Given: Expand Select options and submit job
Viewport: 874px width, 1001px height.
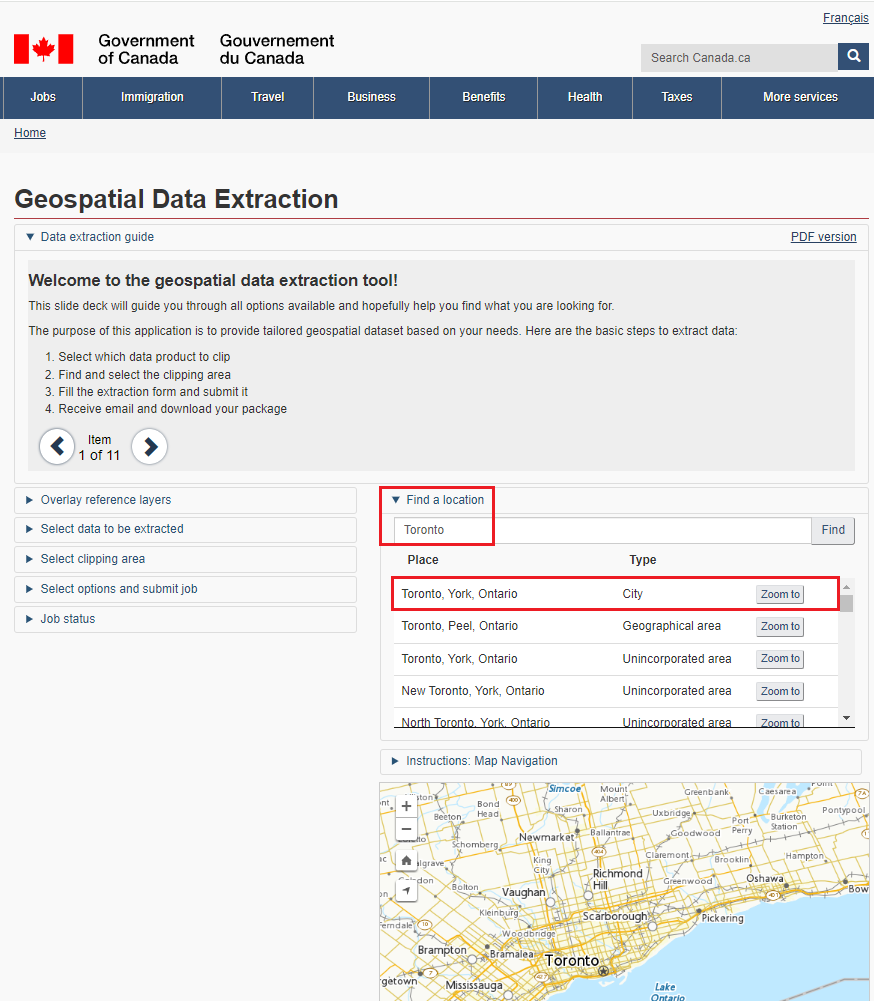Looking at the screenshot, I should click(x=185, y=589).
